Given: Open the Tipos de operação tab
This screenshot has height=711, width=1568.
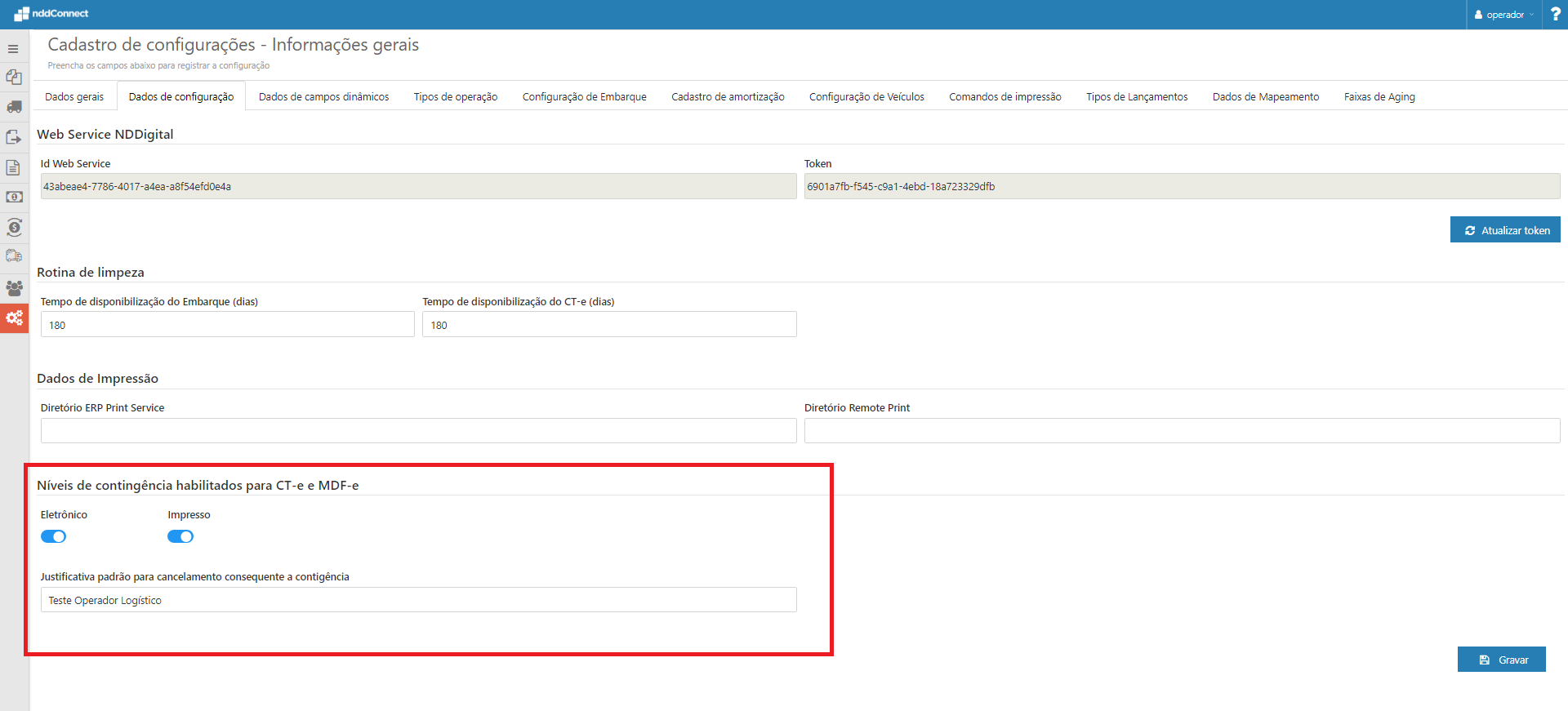Looking at the screenshot, I should pos(456,96).
